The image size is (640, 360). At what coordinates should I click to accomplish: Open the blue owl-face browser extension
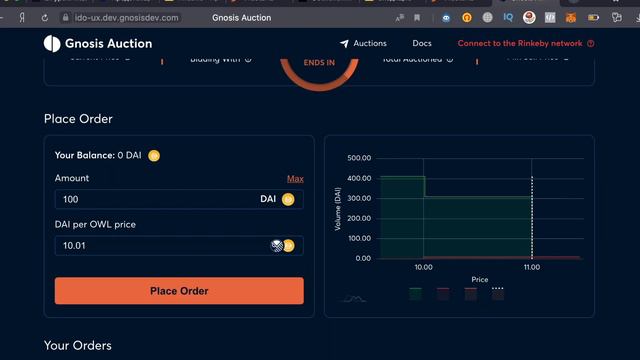pos(446,18)
